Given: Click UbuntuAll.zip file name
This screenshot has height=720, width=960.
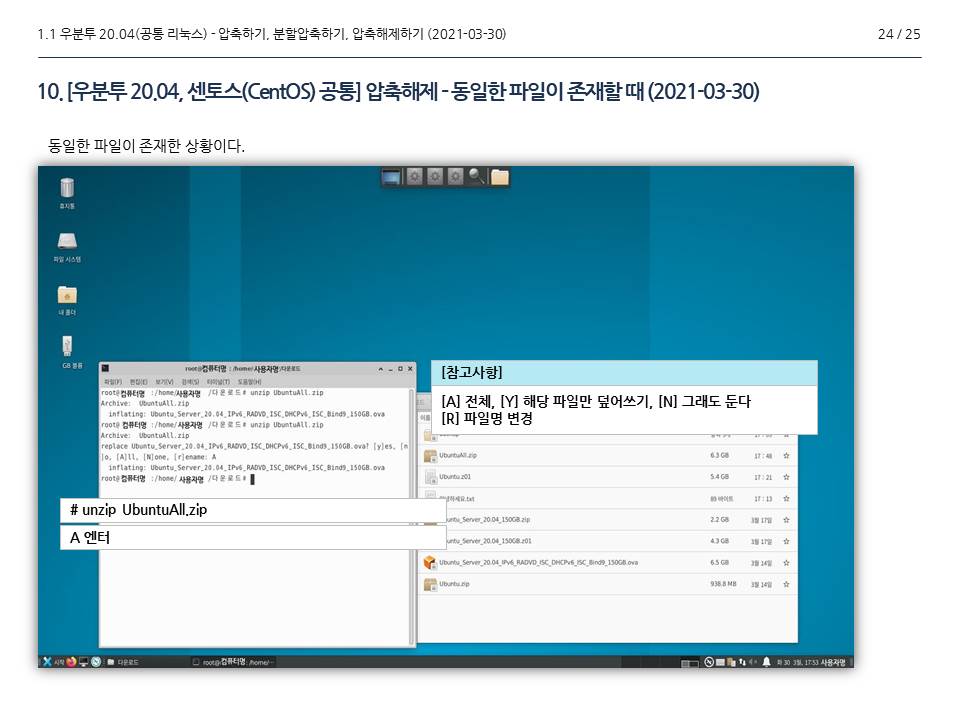Looking at the screenshot, I should [x=457, y=456].
